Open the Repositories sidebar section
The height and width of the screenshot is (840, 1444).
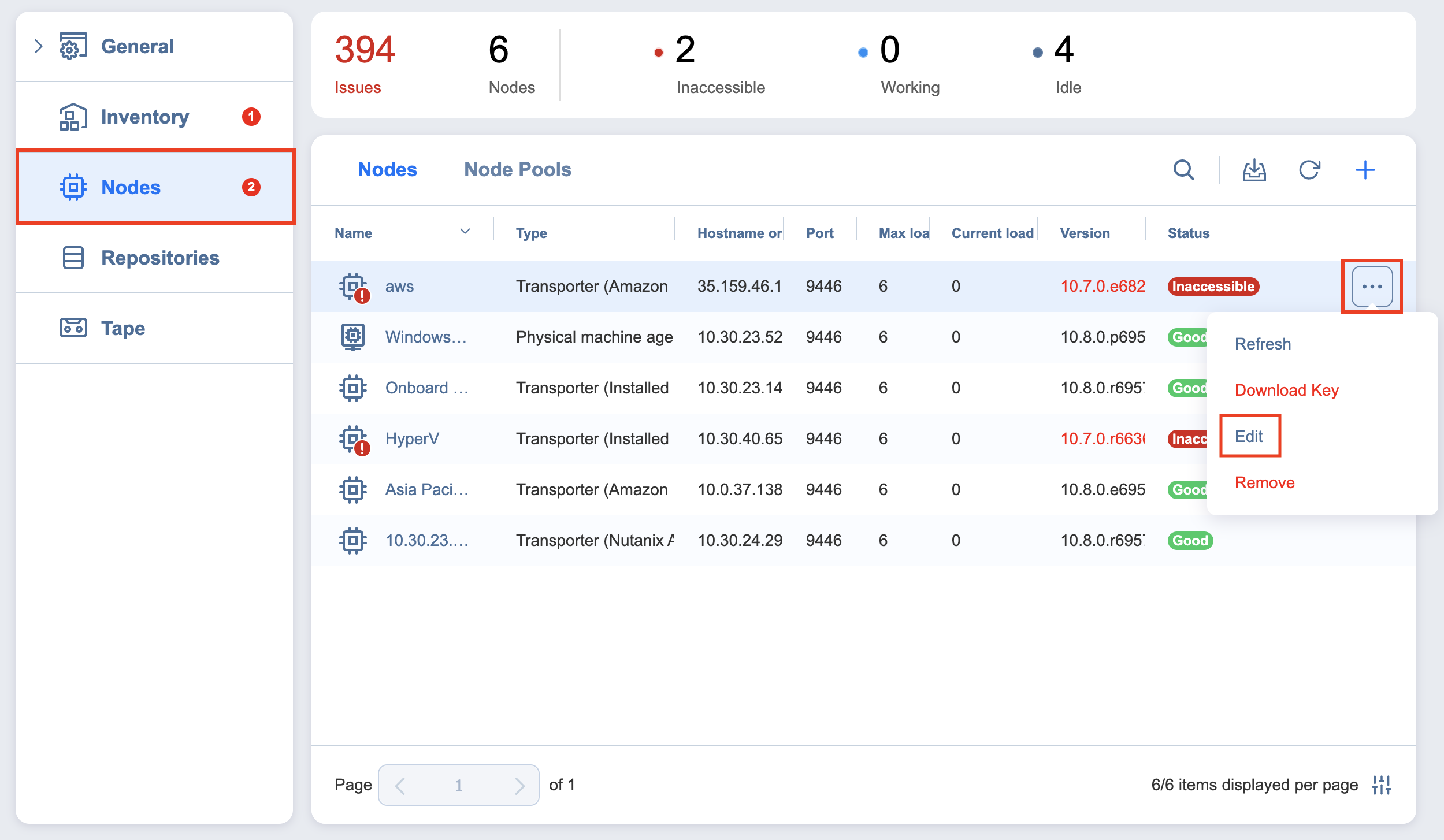(160, 258)
